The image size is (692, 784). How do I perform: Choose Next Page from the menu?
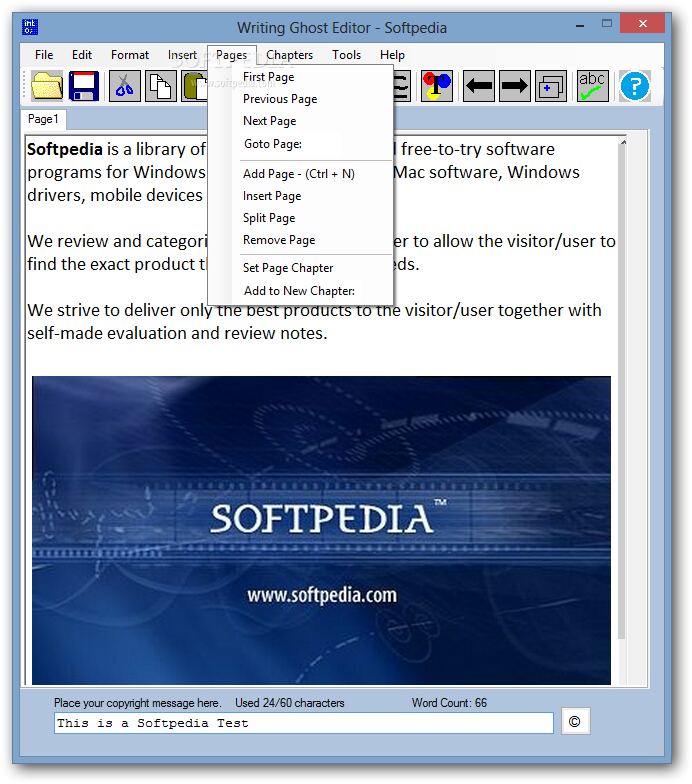click(x=300, y=121)
